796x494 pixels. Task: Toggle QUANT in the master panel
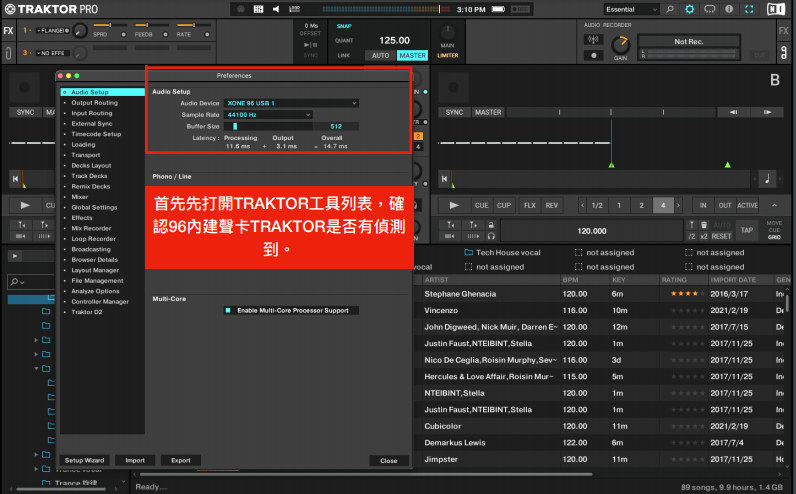click(x=344, y=41)
